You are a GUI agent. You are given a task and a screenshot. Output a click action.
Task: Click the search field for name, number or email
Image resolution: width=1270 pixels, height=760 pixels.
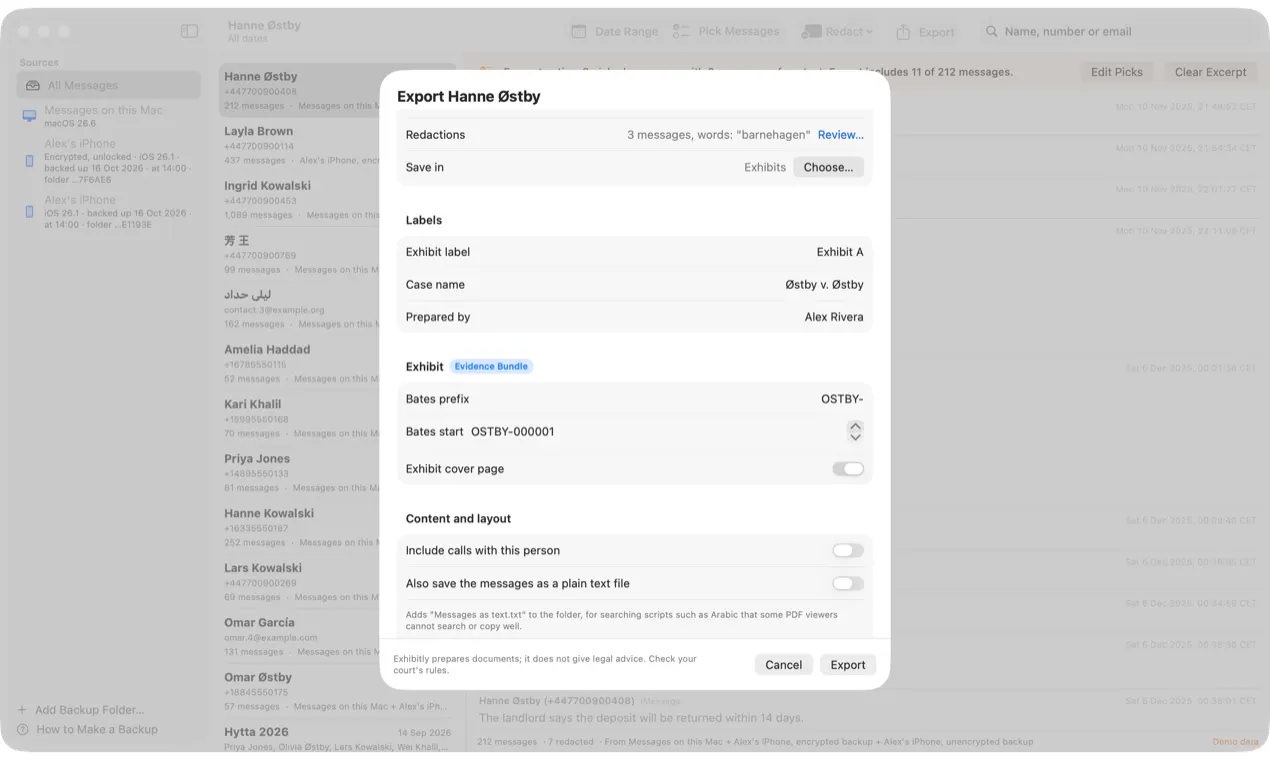1118,32
